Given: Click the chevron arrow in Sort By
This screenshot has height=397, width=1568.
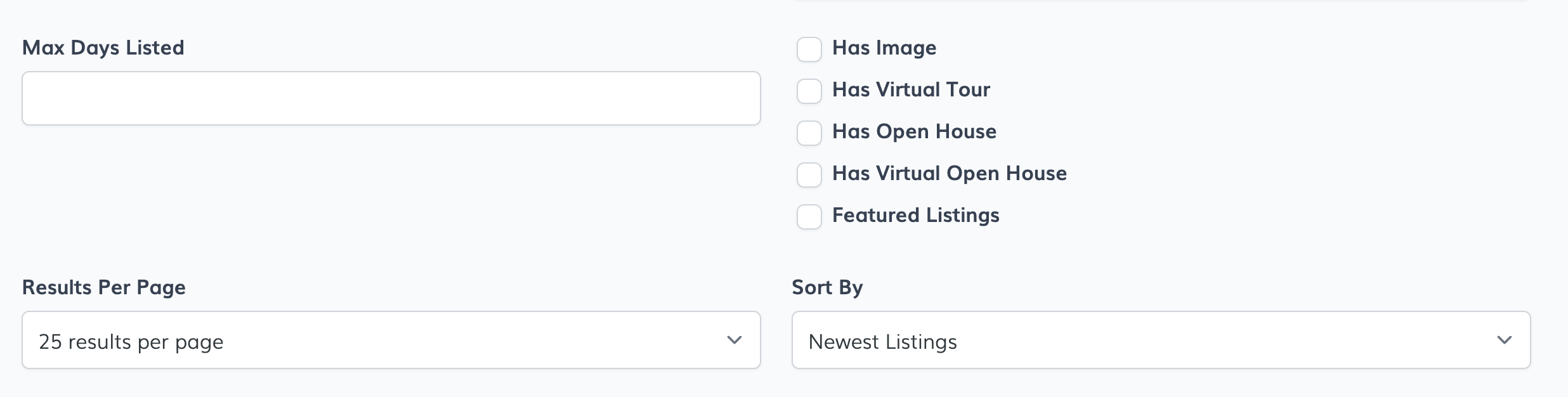Looking at the screenshot, I should click(x=1504, y=340).
